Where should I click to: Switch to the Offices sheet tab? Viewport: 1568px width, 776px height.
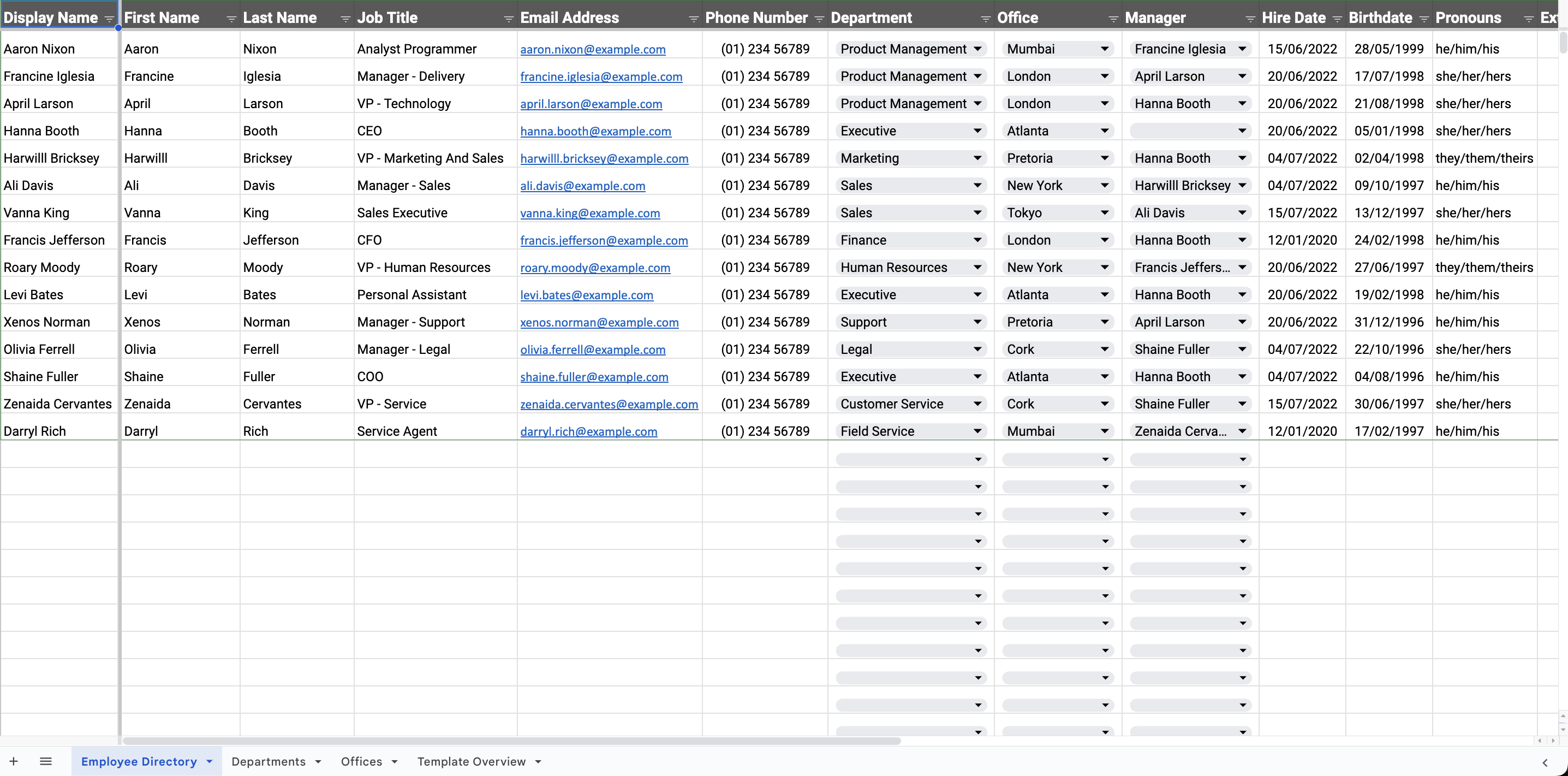pyautogui.click(x=361, y=761)
